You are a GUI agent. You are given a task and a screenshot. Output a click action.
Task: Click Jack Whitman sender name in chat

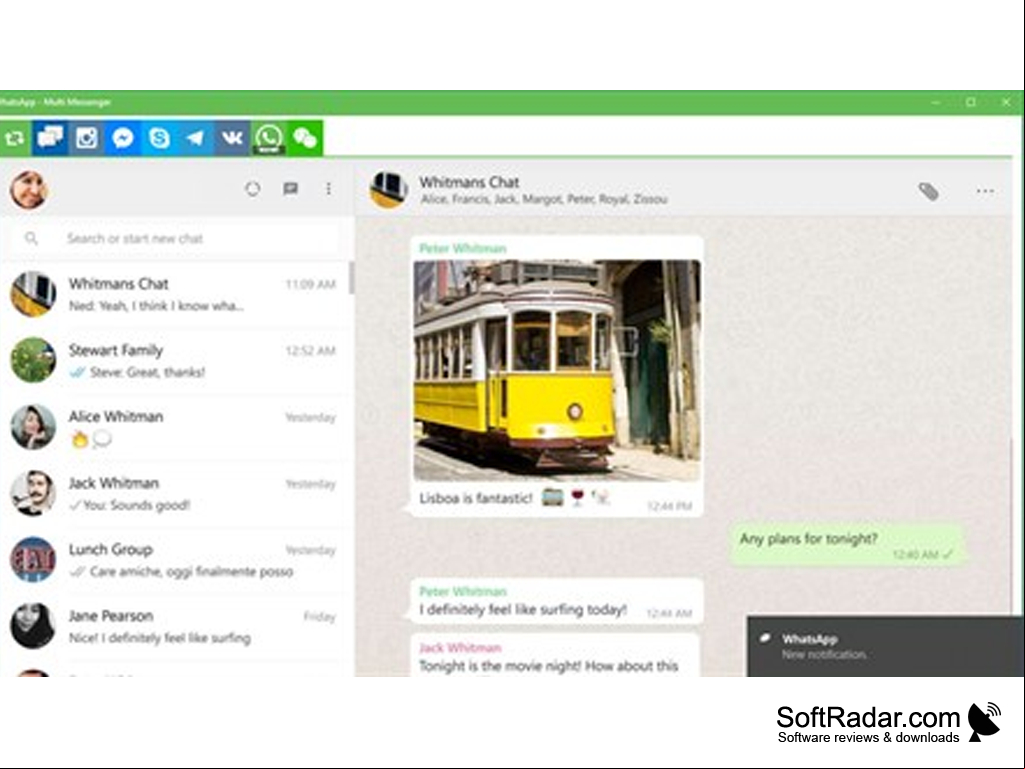coord(460,648)
